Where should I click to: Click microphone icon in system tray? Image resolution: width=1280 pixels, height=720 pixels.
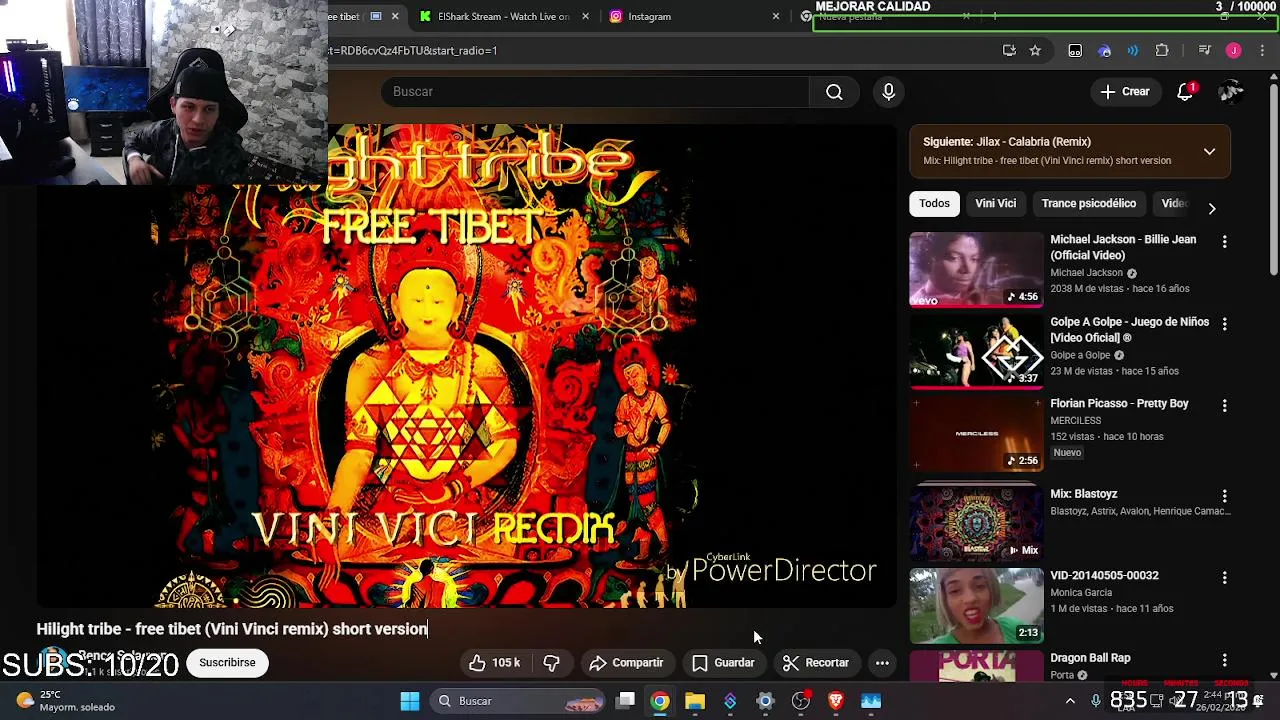1096,701
